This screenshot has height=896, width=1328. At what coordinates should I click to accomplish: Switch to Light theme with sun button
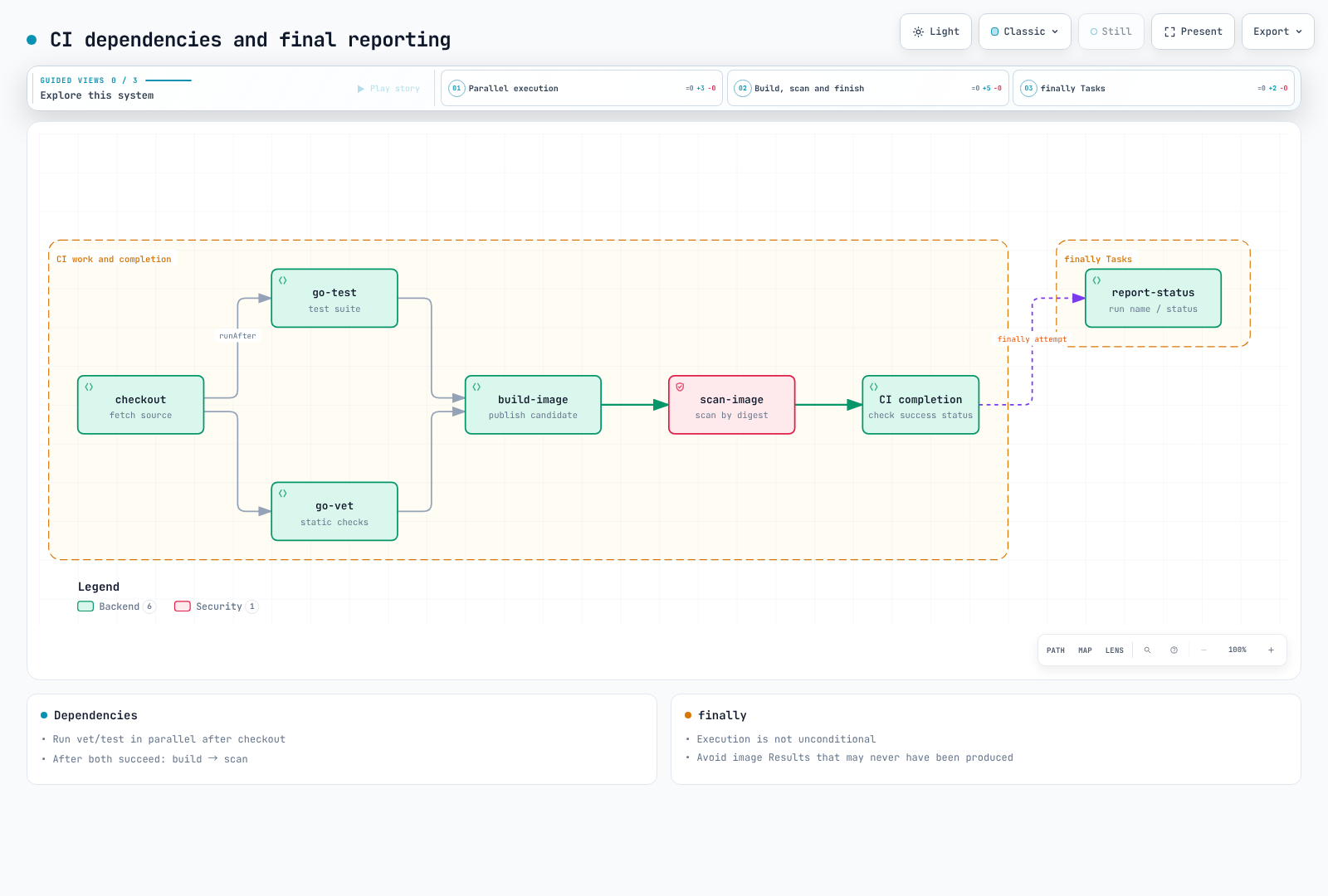tap(935, 32)
